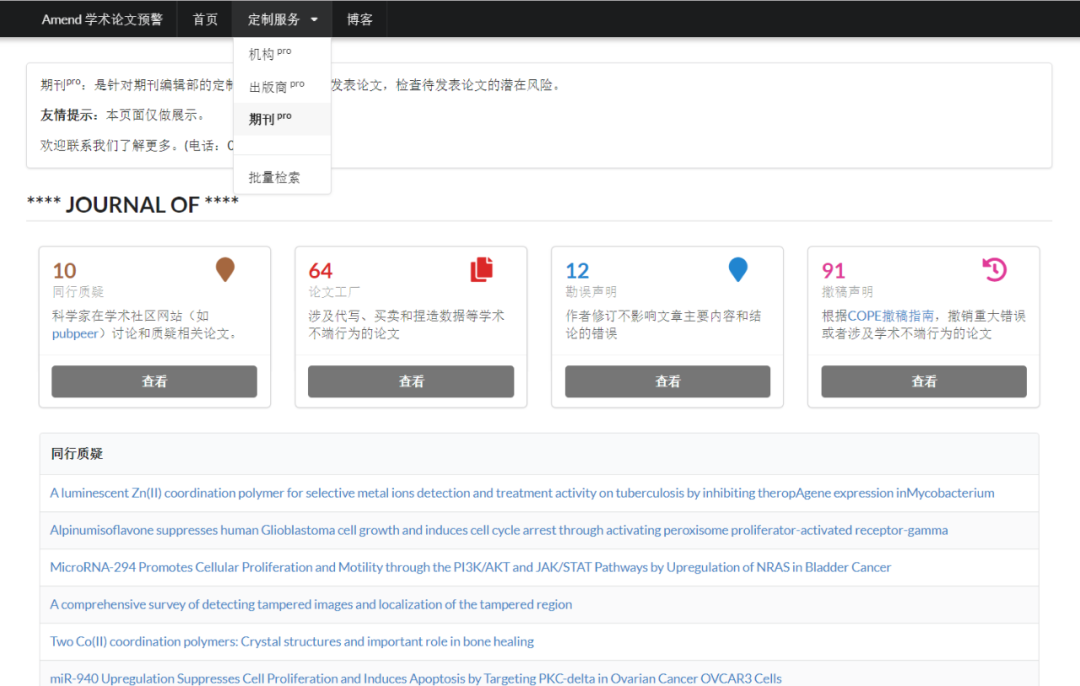Click the brown map pin icon for 同行质疑
Image resolution: width=1080 pixels, height=686 pixels.
click(x=225, y=269)
